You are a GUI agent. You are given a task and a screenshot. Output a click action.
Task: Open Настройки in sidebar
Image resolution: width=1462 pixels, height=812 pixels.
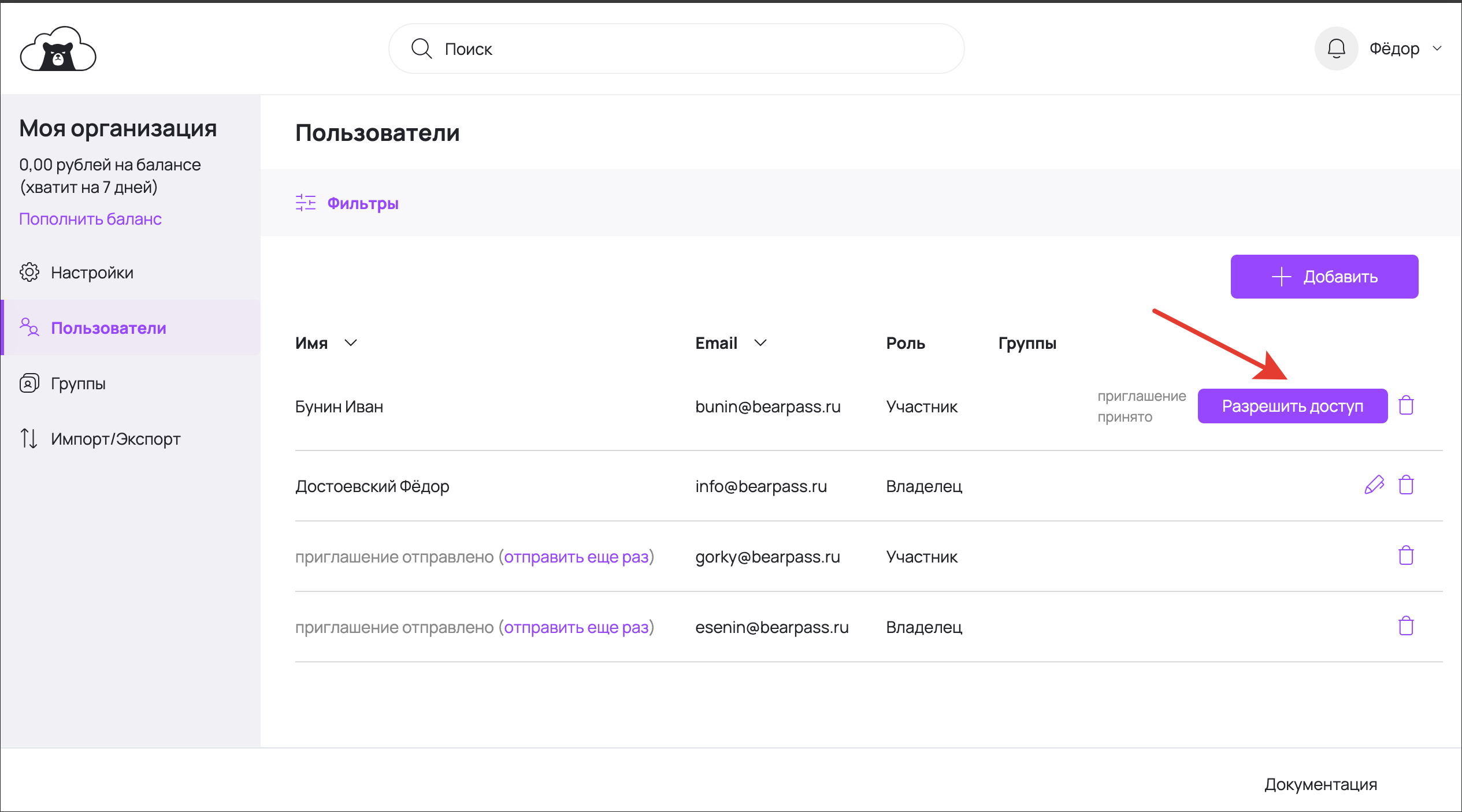click(x=91, y=272)
